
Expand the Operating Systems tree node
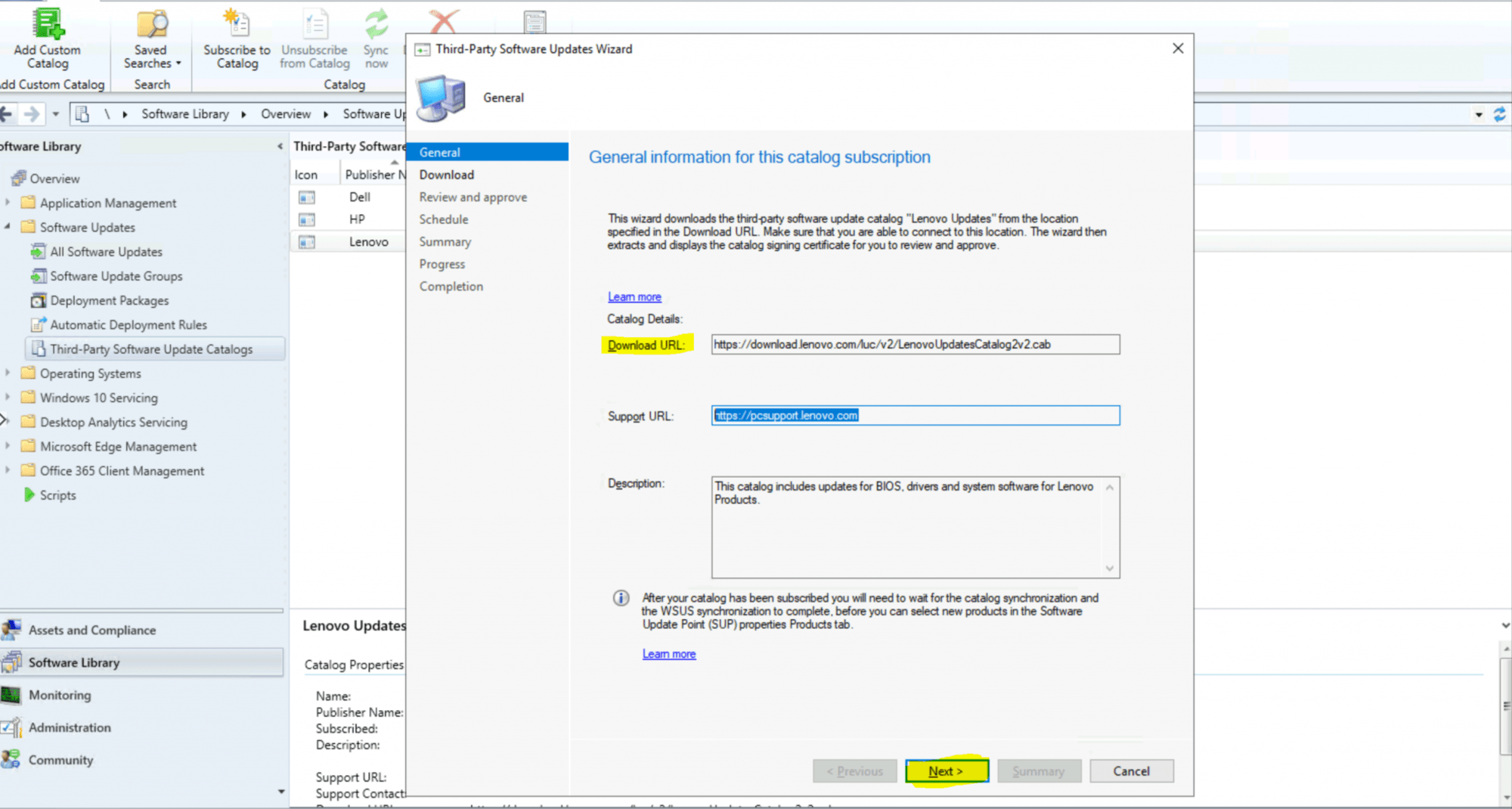point(8,373)
